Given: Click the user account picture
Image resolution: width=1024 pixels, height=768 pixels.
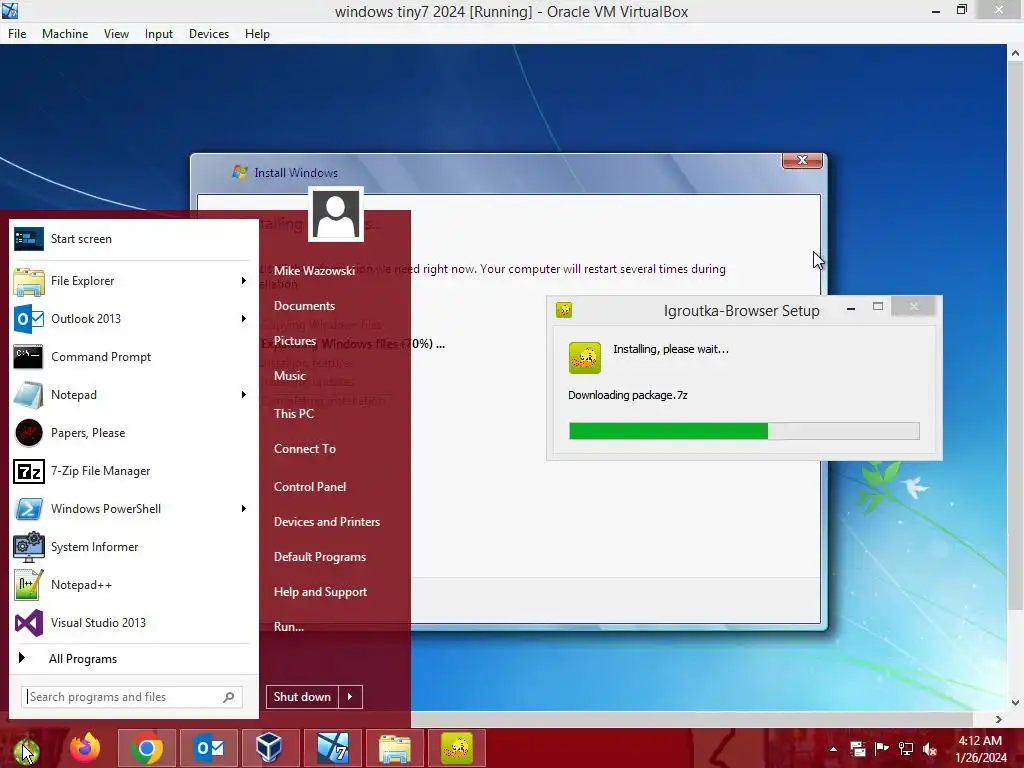Looking at the screenshot, I should coord(336,214).
